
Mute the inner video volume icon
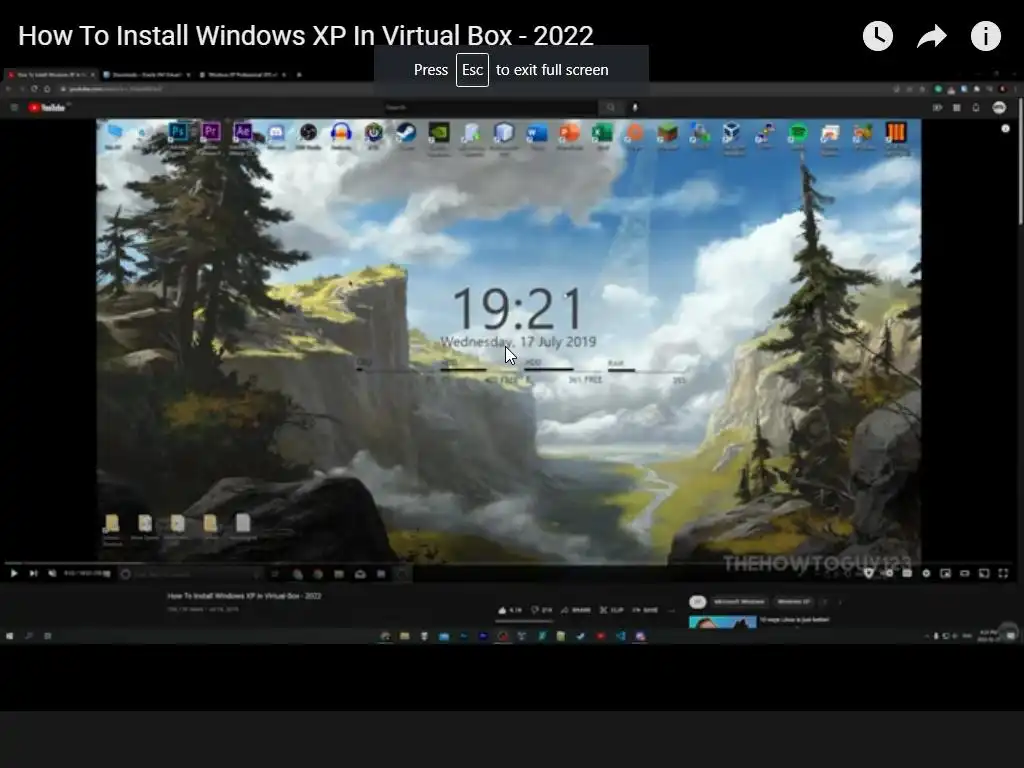click(x=52, y=573)
